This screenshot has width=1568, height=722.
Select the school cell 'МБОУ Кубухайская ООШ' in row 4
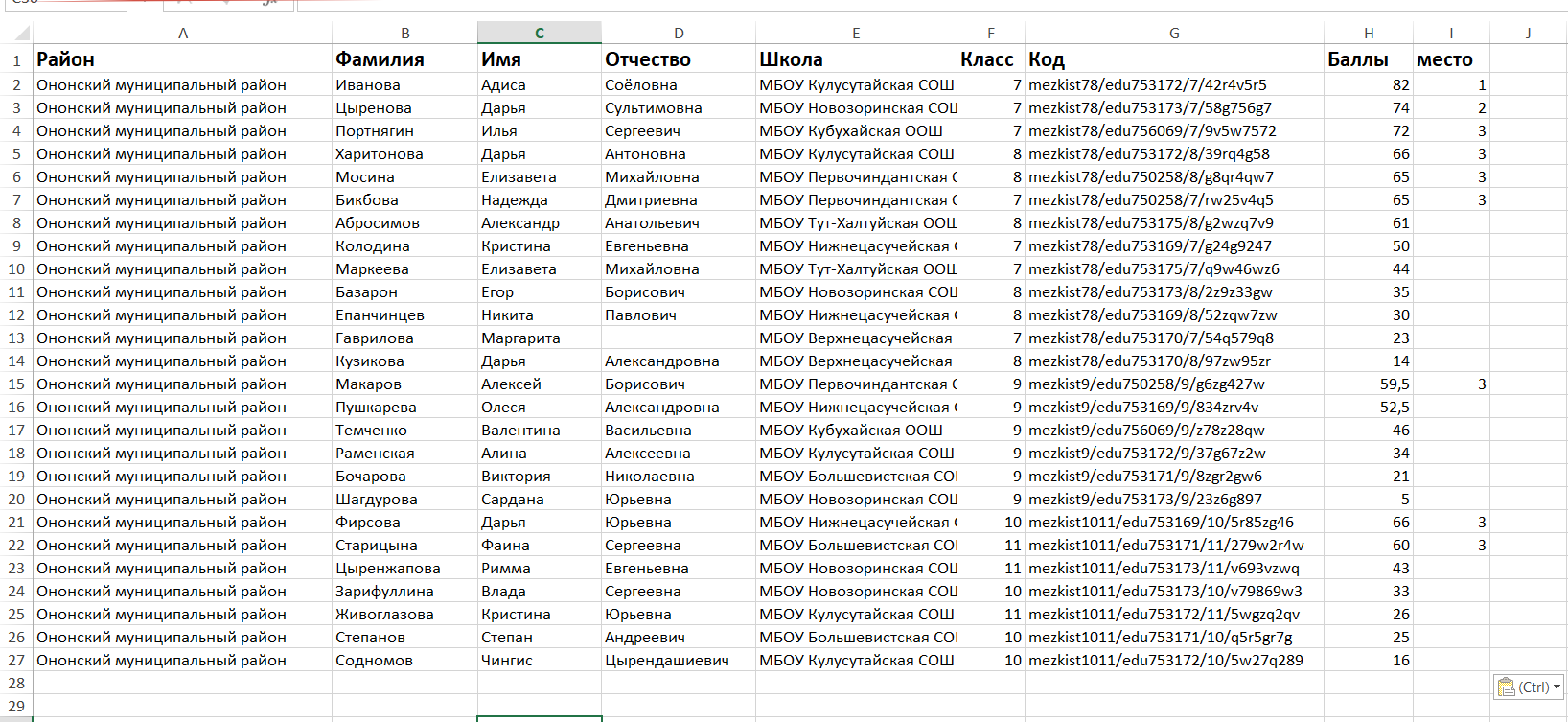click(856, 130)
